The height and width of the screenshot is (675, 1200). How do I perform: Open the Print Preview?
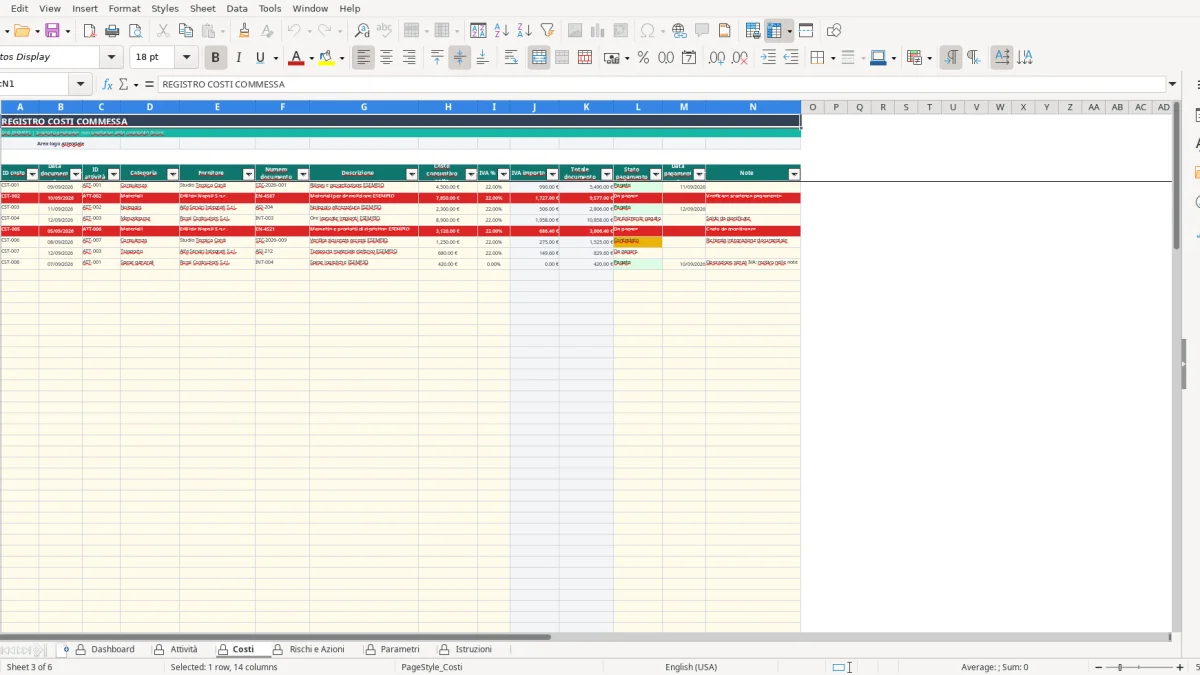[x=135, y=31]
